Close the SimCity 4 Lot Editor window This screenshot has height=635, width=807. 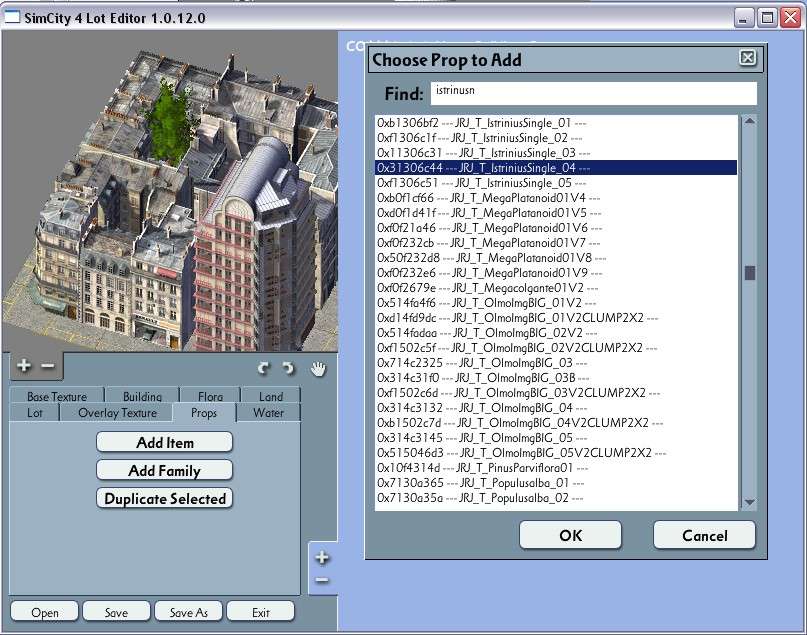[x=791, y=18]
